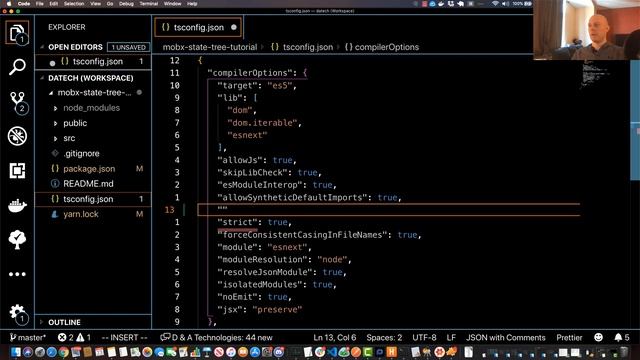Viewport: 640px width, 360px height.
Task: Show additional views via three dots icon
Action: 17,274
